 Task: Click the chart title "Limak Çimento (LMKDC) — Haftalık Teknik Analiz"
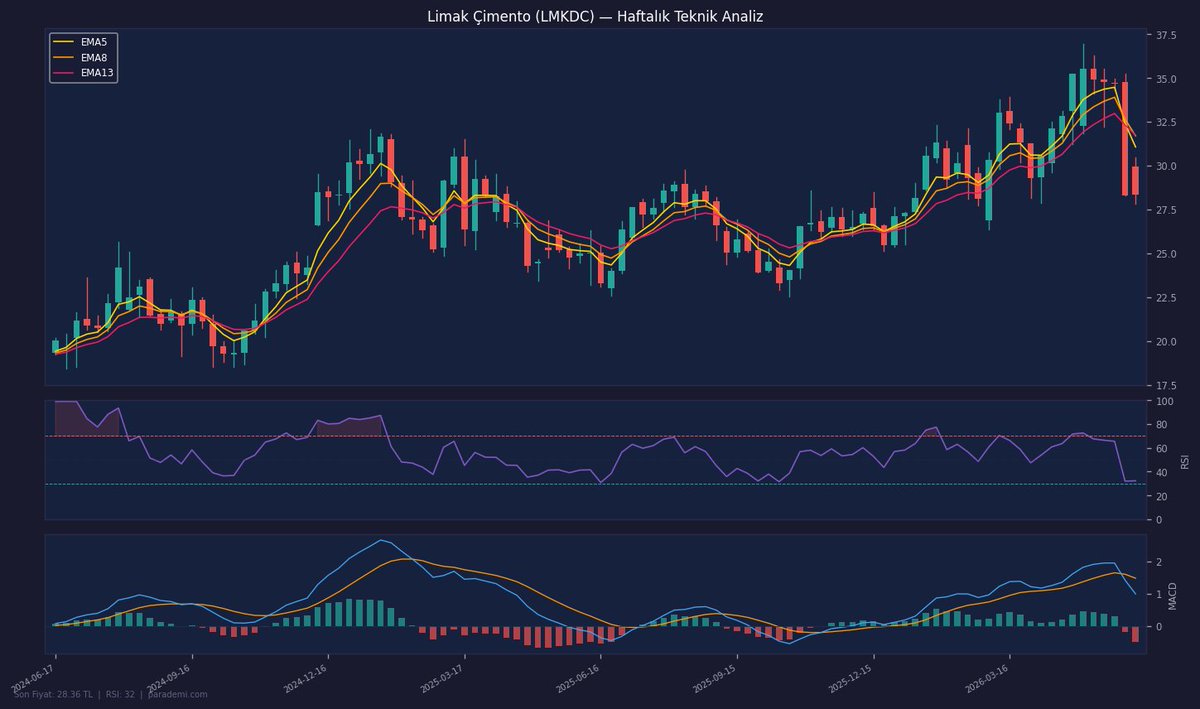(x=595, y=16)
